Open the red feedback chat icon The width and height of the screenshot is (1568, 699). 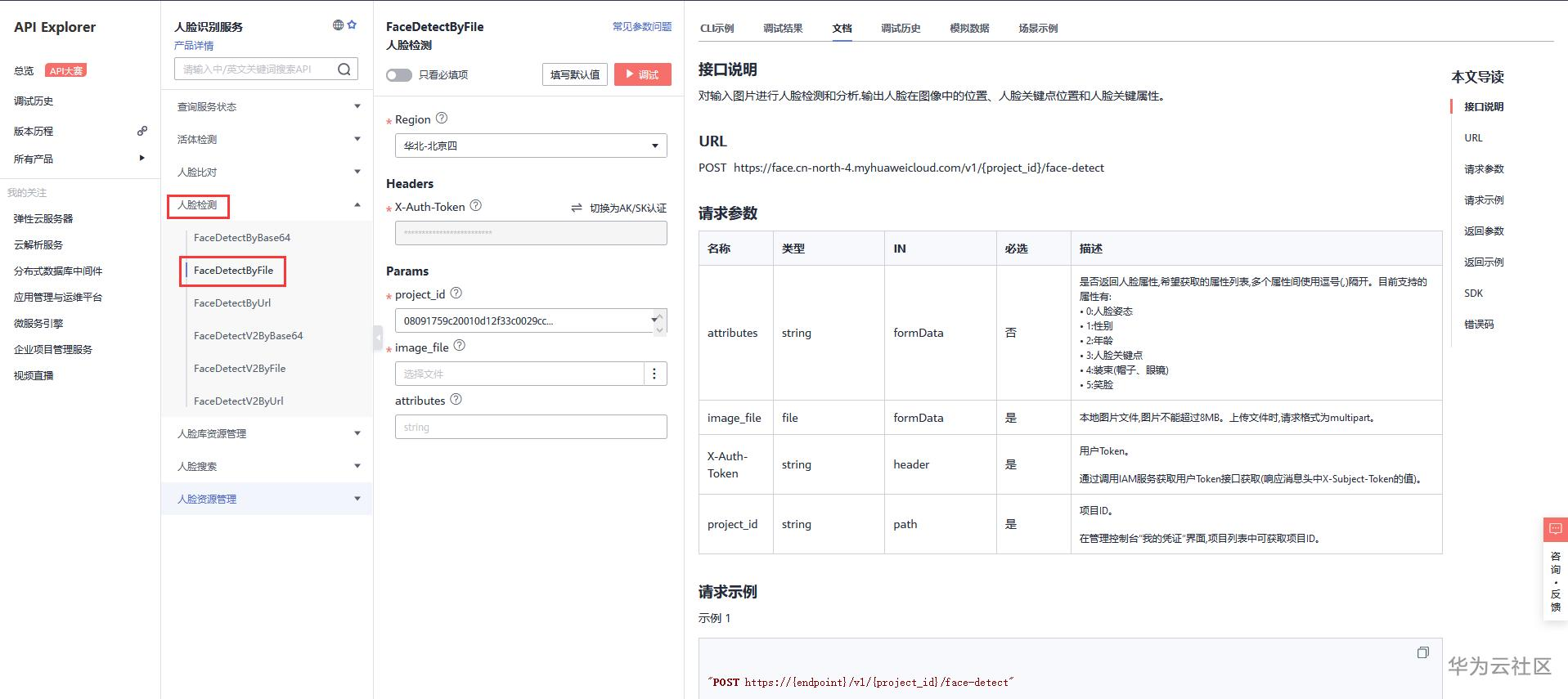[x=1556, y=529]
